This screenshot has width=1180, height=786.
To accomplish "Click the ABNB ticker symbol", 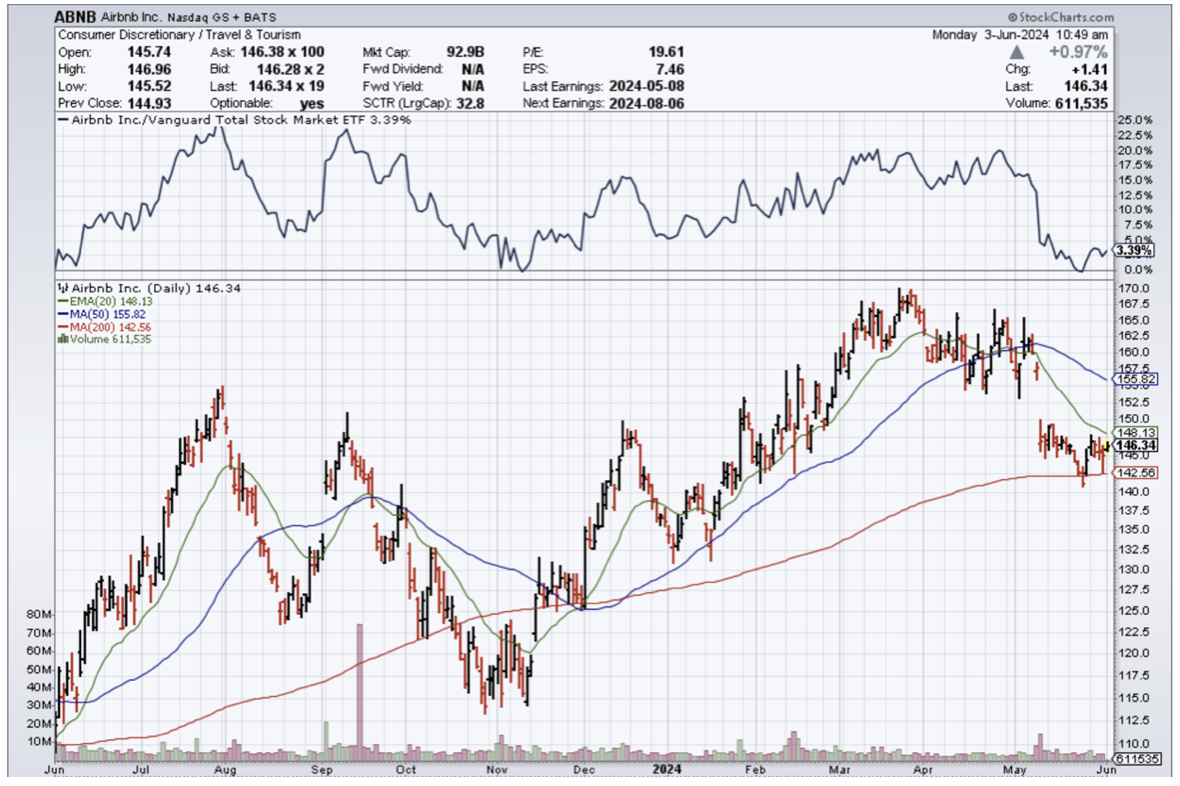I will coord(78,17).
